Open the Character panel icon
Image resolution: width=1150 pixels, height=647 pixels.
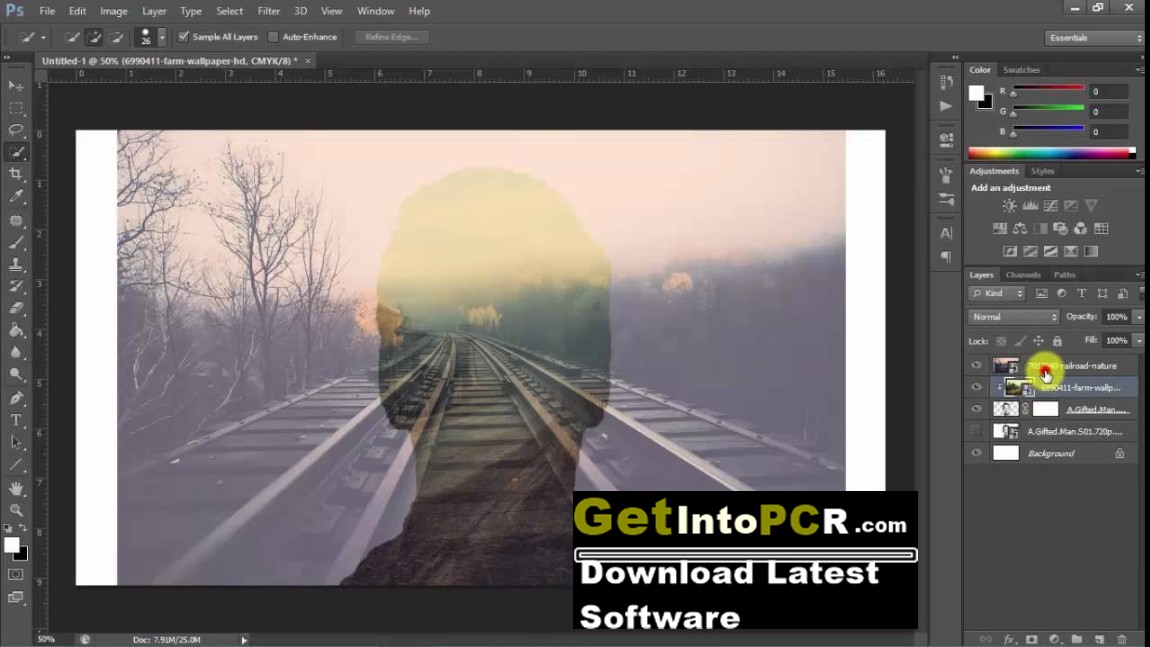tap(946, 233)
